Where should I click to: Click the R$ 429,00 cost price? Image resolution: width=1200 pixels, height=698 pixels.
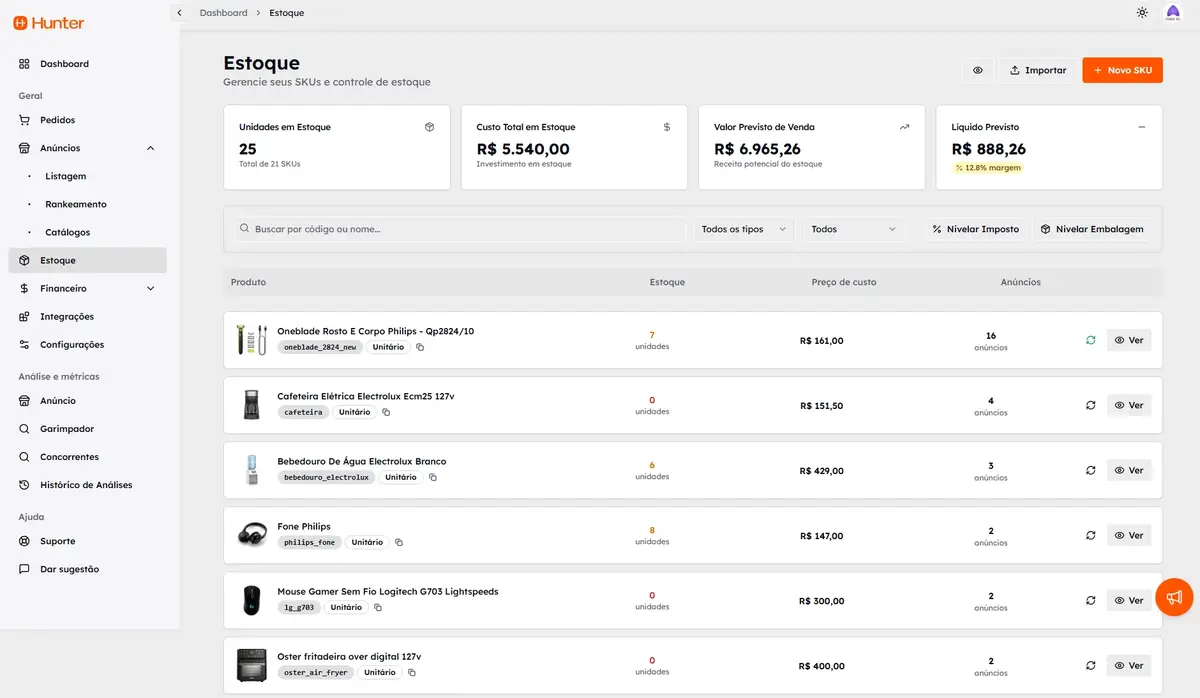coord(822,471)
